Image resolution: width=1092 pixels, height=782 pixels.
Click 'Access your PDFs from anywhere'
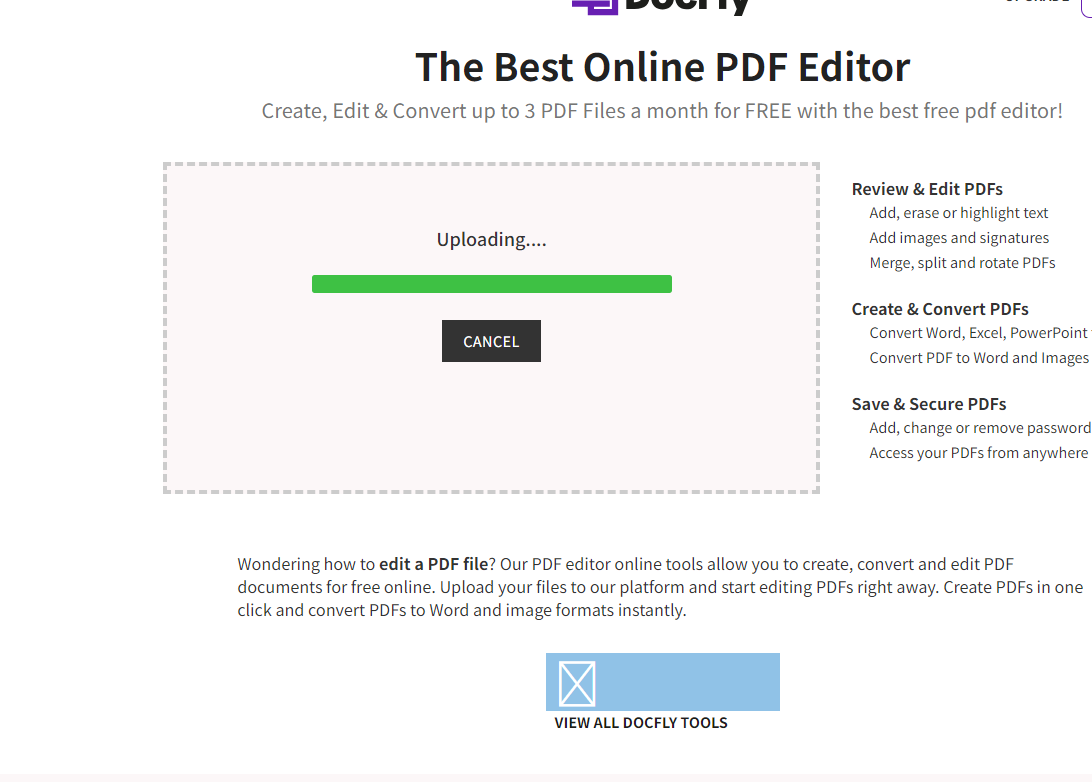pyautogui.click(x=978, y=453)
